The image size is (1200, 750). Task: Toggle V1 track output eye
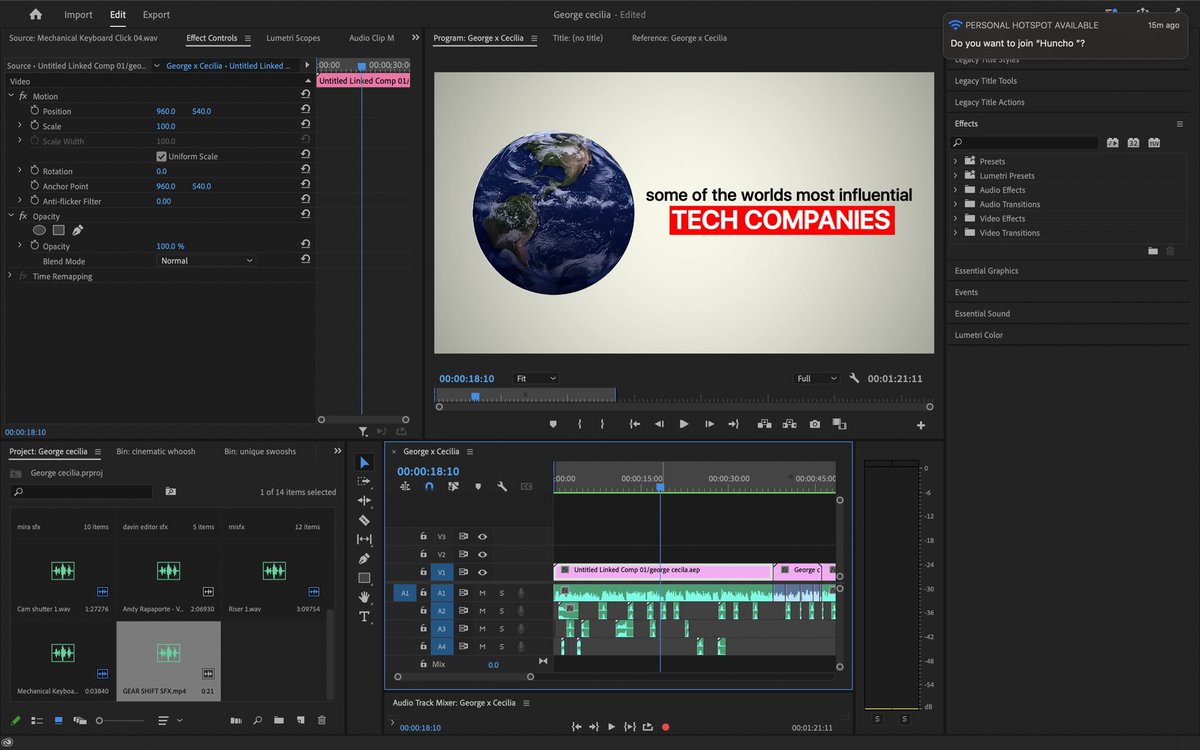pos(482,572)
